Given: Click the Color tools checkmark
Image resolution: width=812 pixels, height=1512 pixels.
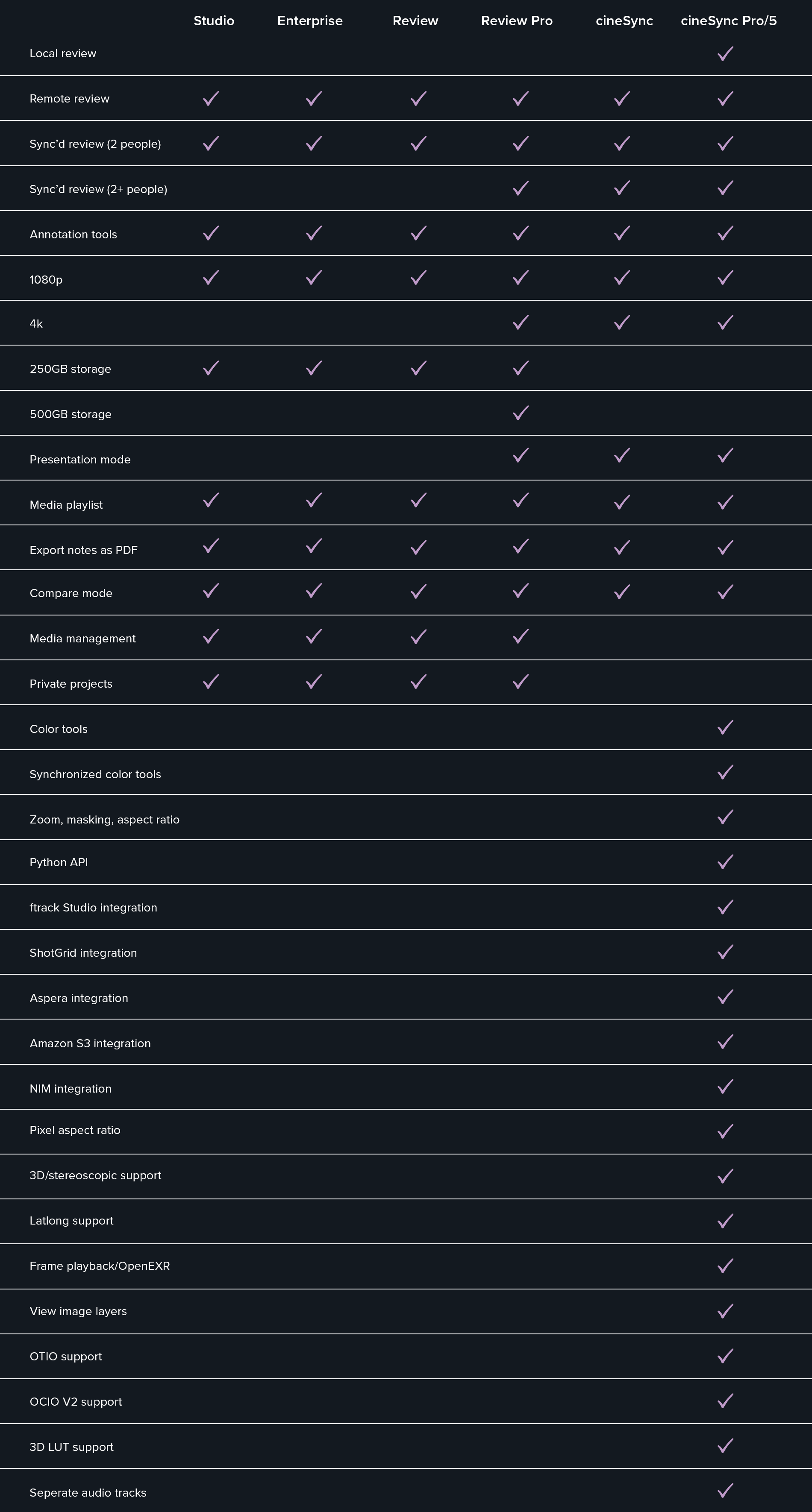Looking at the screenshot, I should pyautogui.click(x=725, y=727).
